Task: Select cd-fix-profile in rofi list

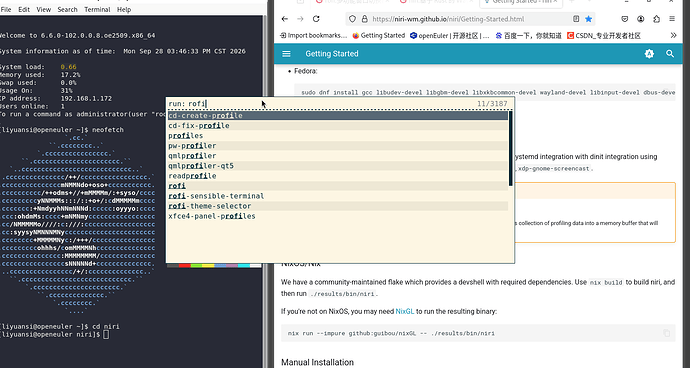Action: [x=338, y=125]
